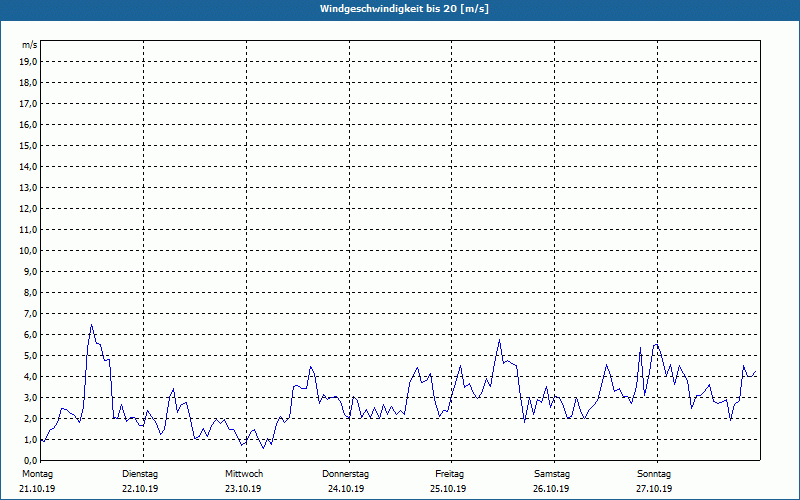Image resolution: width=800 pixels, height=500 pixels.
Task: Click the 15,0 y-axis label
Action: [29, 145]
